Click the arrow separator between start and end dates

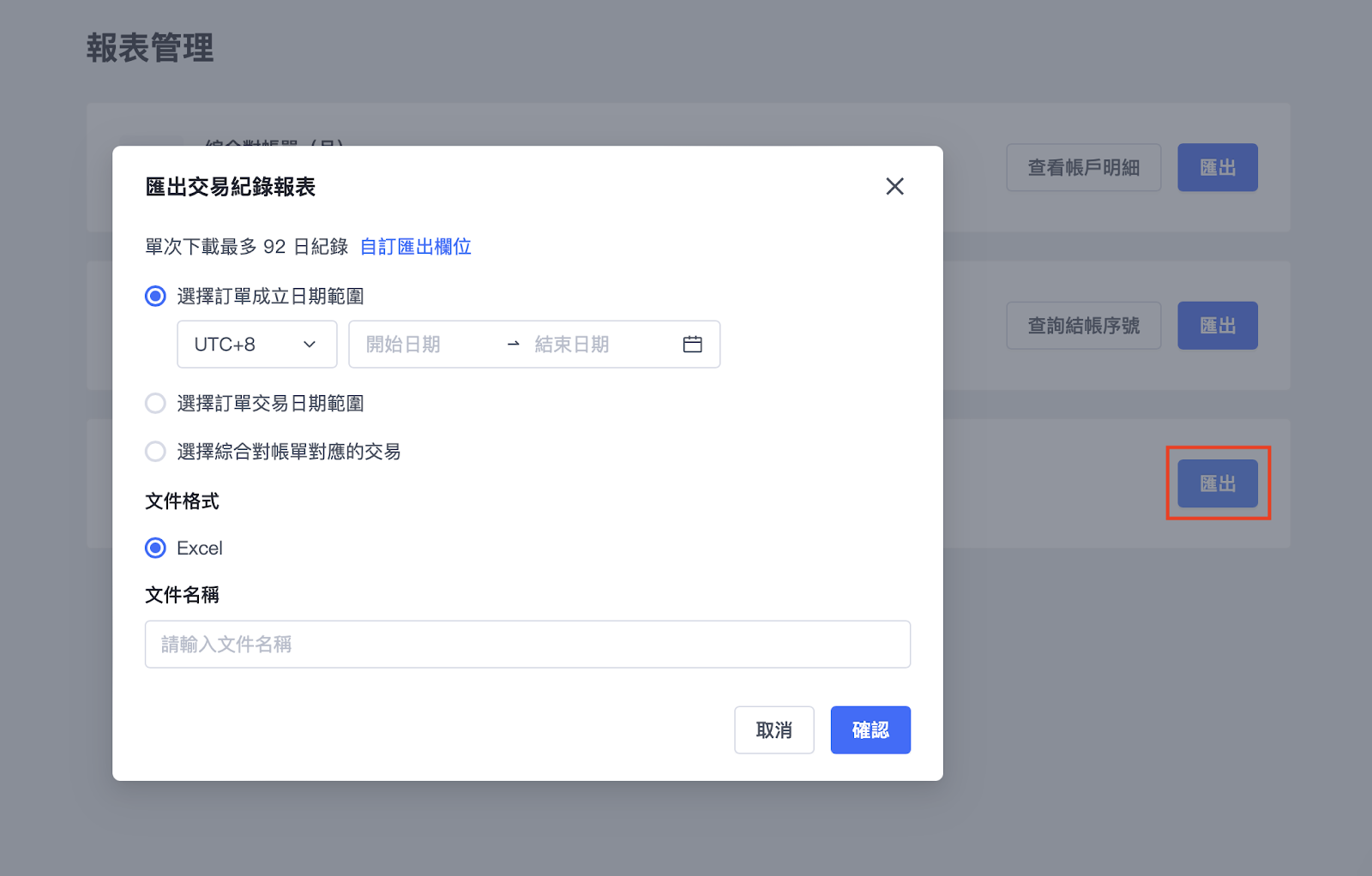coord(514,344)
